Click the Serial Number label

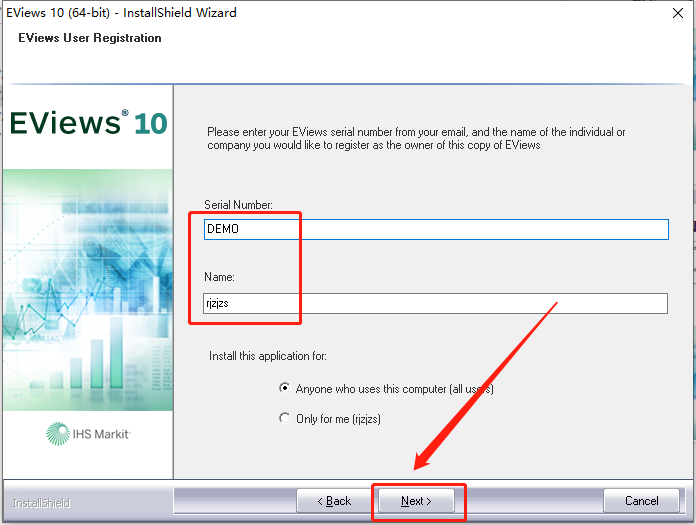238,205
